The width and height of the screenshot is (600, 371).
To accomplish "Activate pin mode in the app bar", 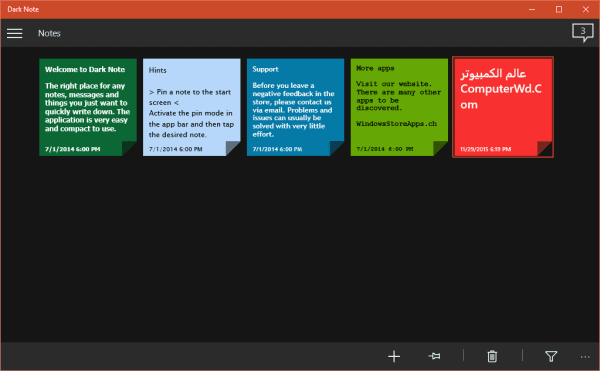I will (x=434, y=356).
